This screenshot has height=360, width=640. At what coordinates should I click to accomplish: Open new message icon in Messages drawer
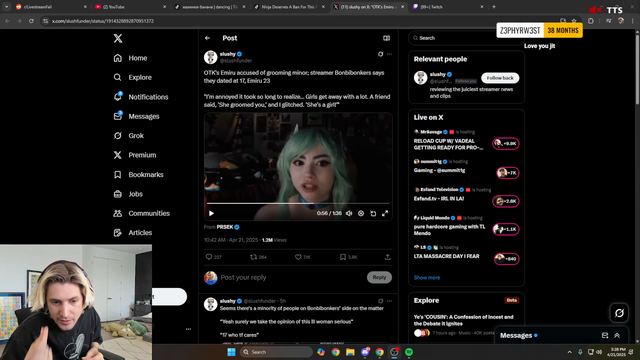click(x=605, y=336)
